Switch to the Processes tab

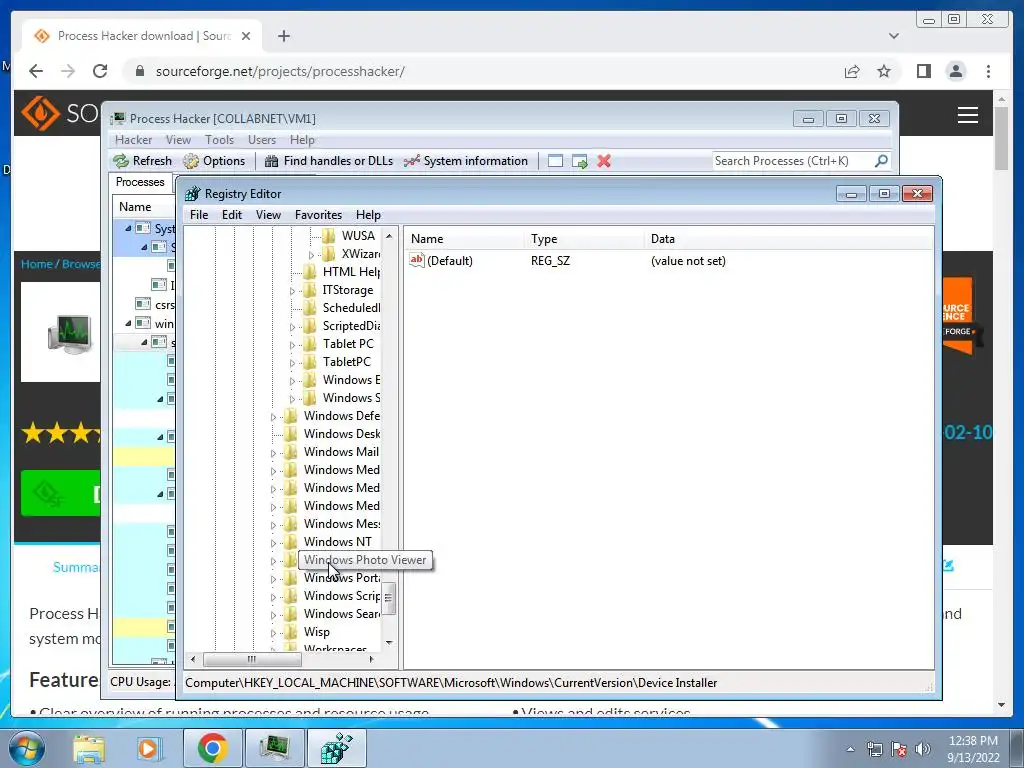(x=140, y=182)
